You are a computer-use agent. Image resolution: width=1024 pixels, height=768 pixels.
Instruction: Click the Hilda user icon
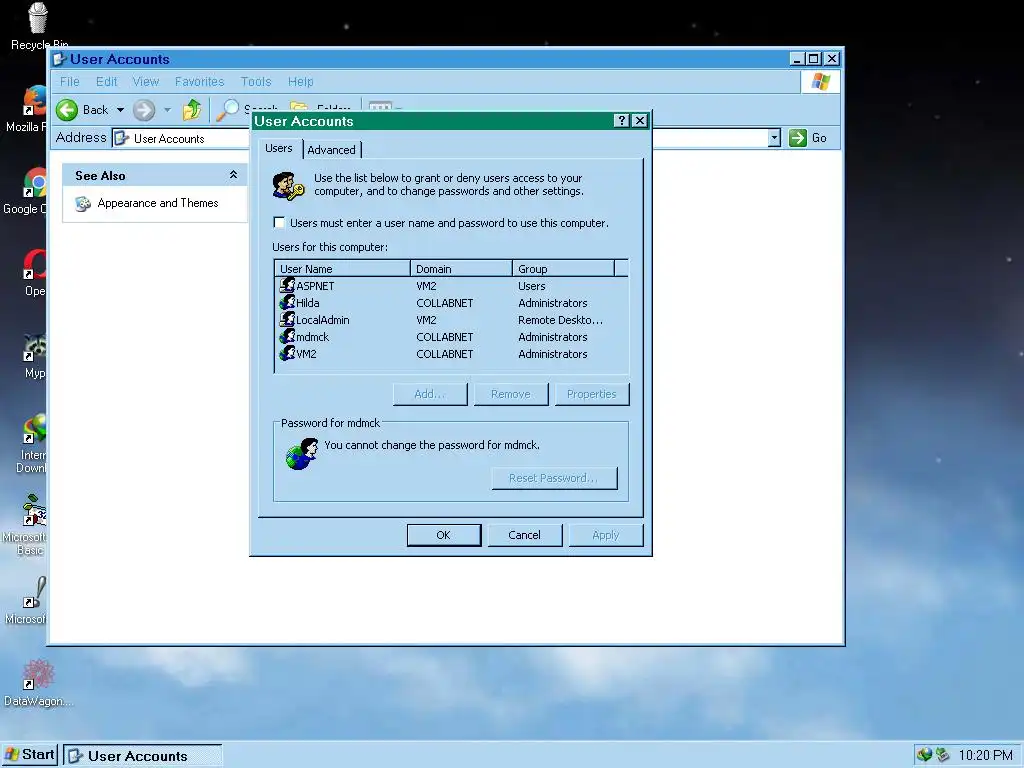point(287,302)
